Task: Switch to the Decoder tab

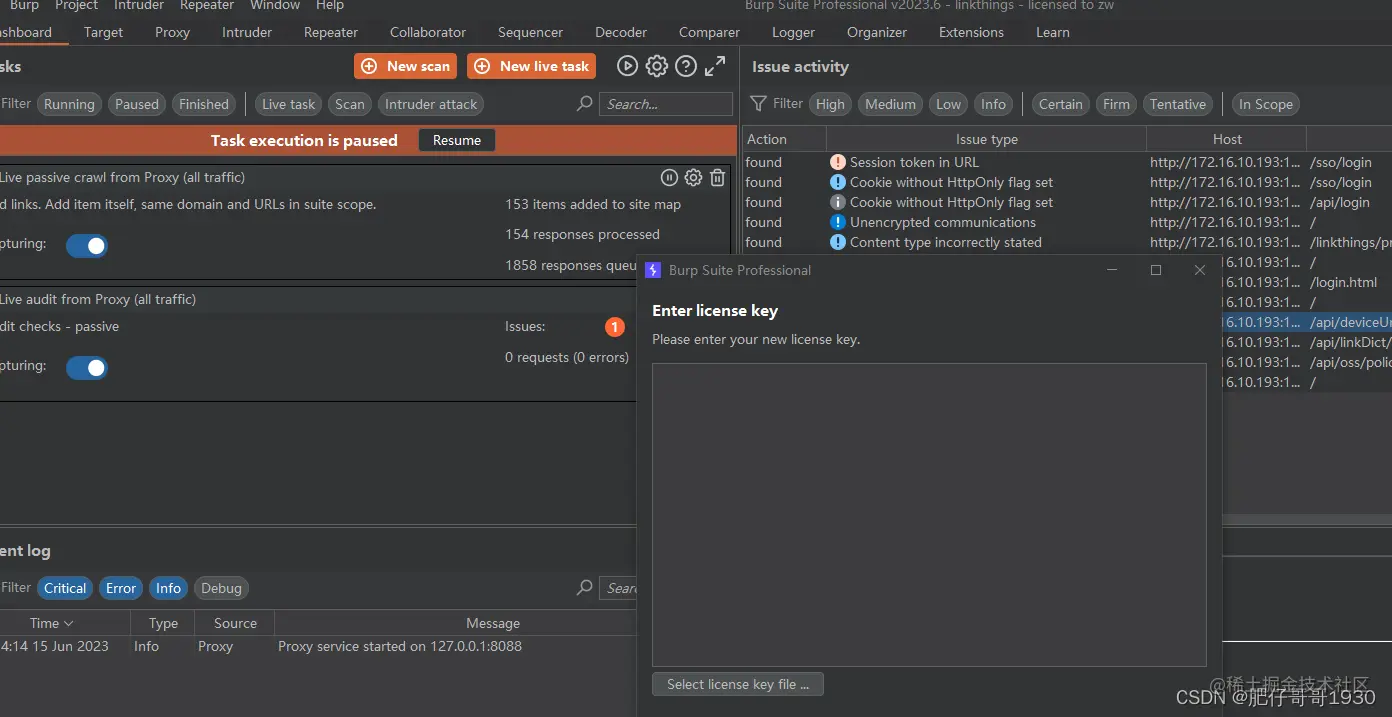Action: 620,32
